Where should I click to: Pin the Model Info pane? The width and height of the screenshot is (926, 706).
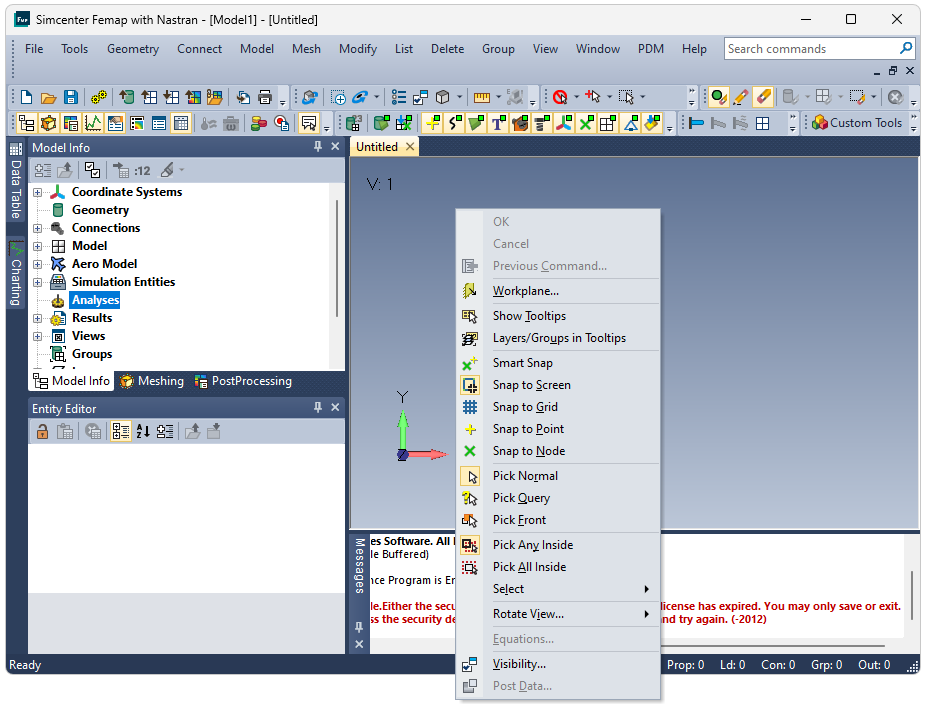(318, 147)
